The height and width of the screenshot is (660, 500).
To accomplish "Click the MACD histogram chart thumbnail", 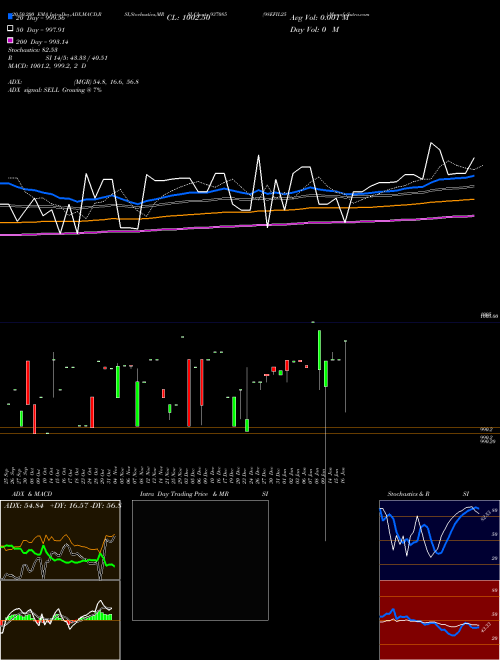I will (x=60, y=620).
